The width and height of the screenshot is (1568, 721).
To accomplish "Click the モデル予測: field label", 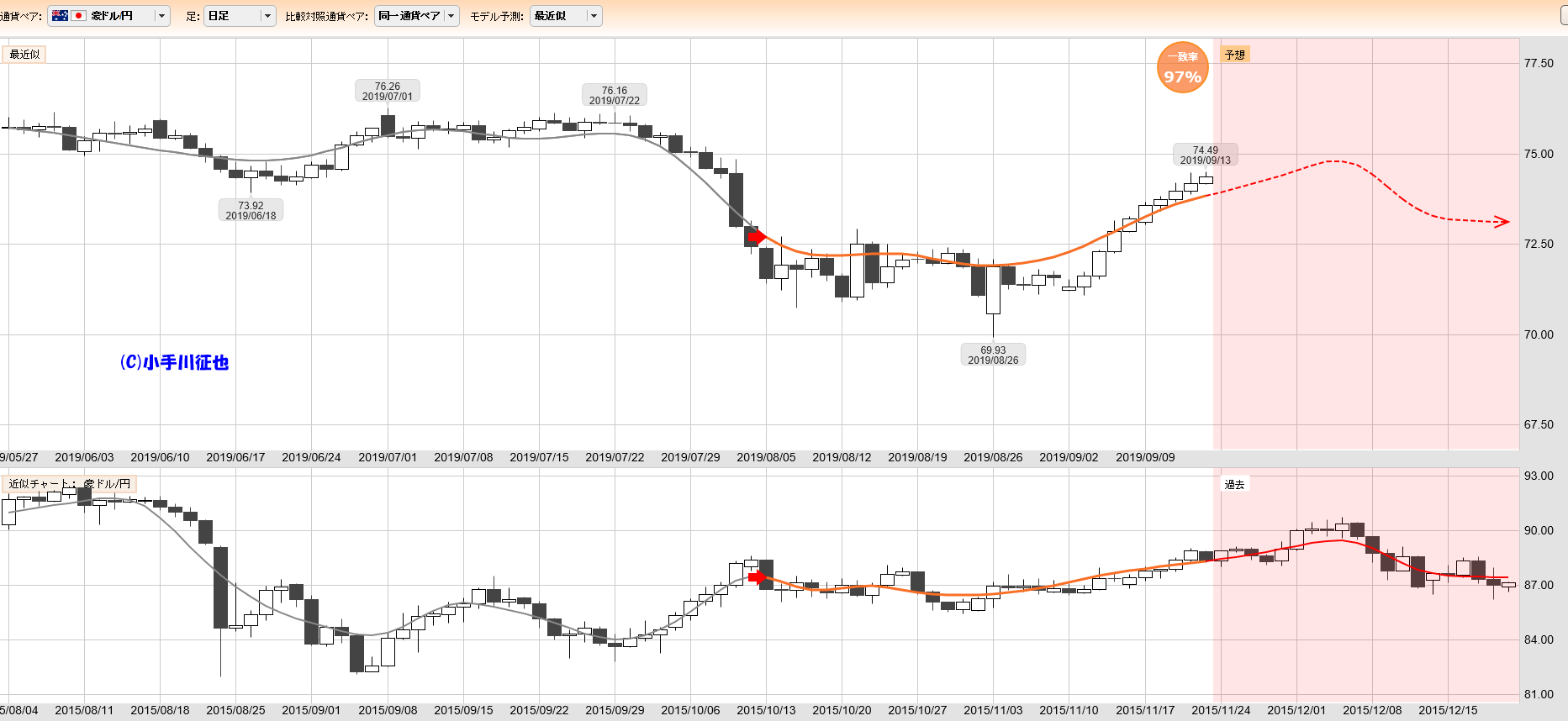I will (497, 16).
